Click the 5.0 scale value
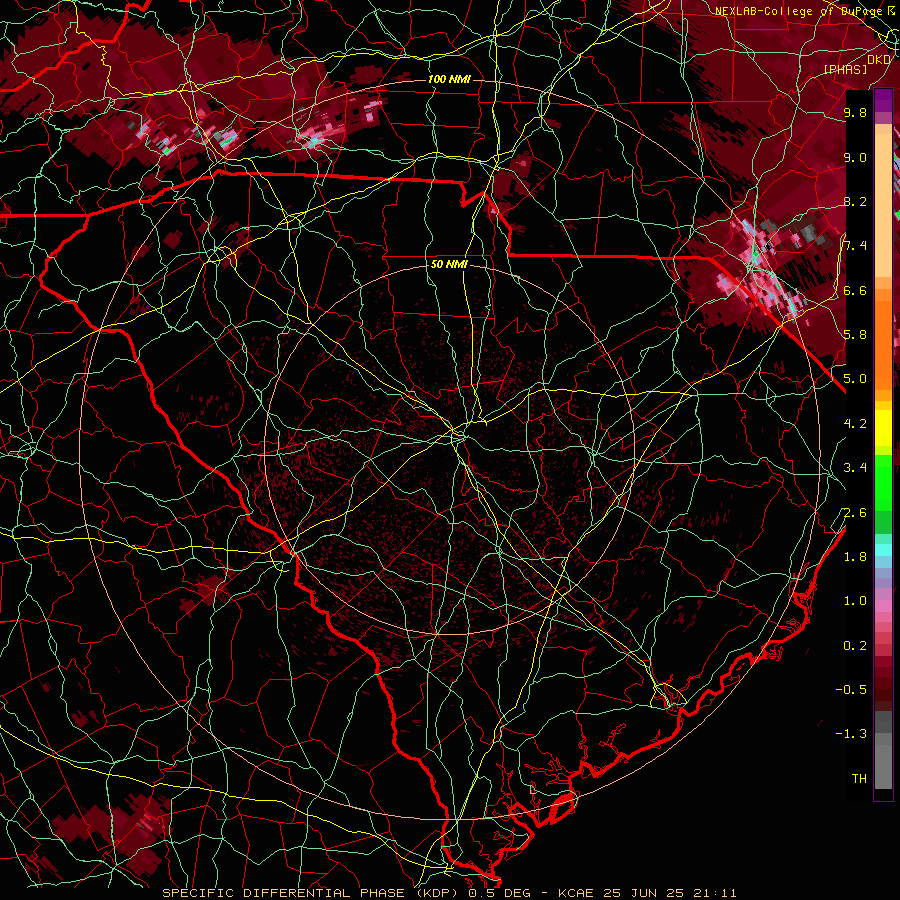The height and width of the screenshot is (900, 900). point(855,379)
